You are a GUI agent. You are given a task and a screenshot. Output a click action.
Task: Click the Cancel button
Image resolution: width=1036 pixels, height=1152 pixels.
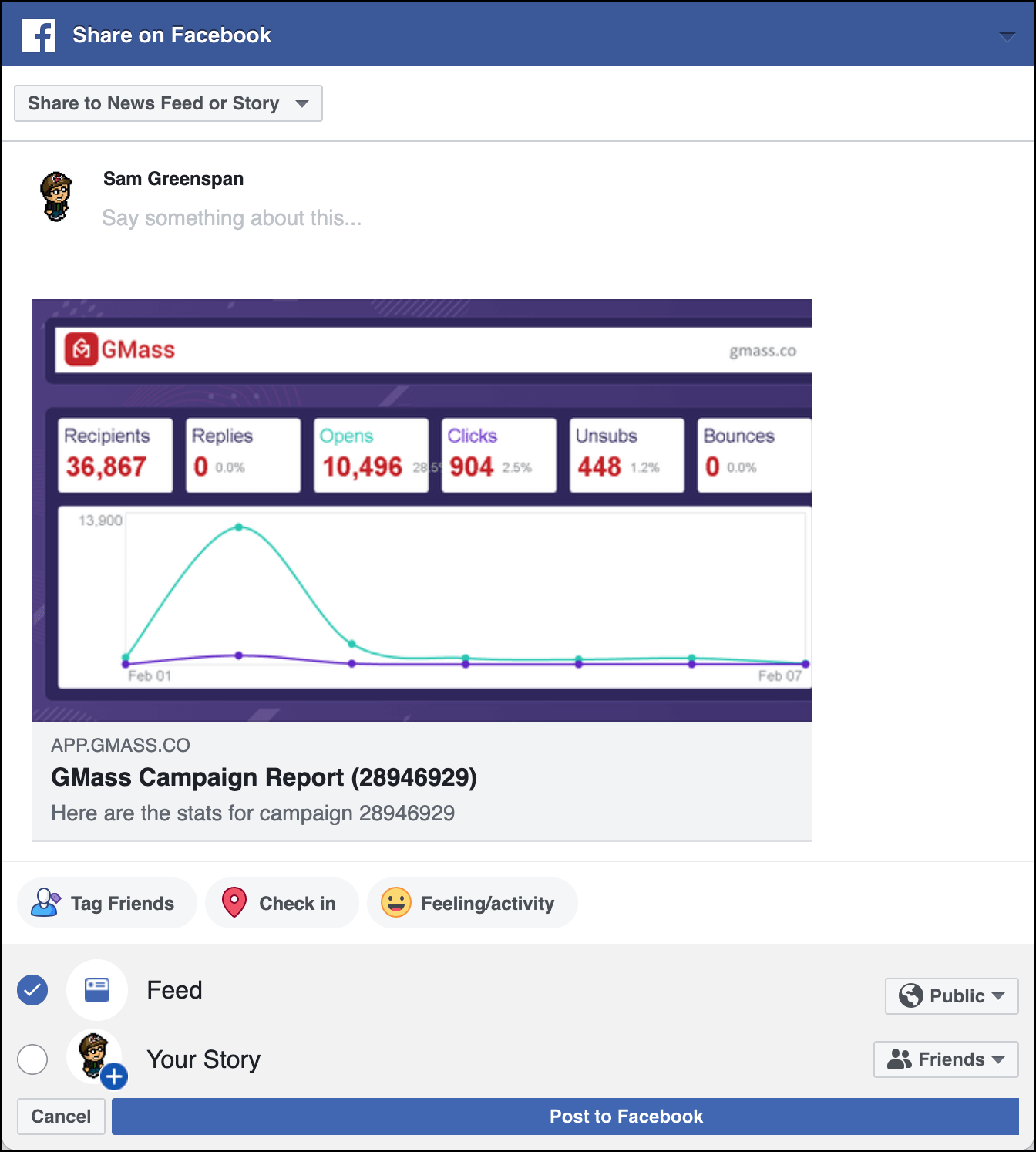61,1117
